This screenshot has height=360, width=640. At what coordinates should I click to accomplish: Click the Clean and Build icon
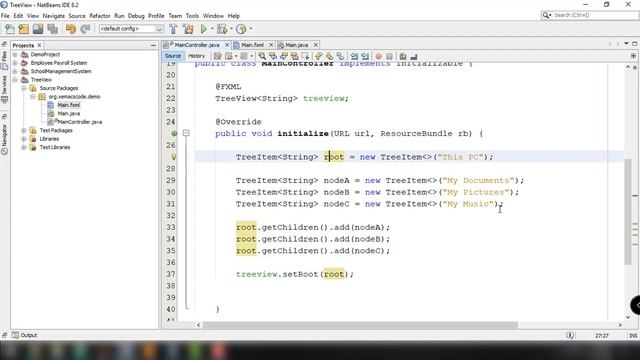(188, 29)
